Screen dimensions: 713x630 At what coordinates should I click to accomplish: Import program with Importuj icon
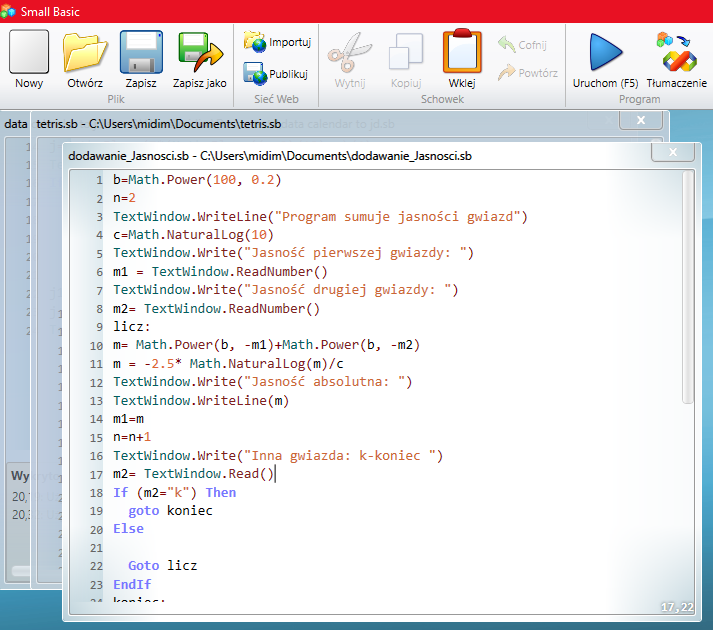277,42
